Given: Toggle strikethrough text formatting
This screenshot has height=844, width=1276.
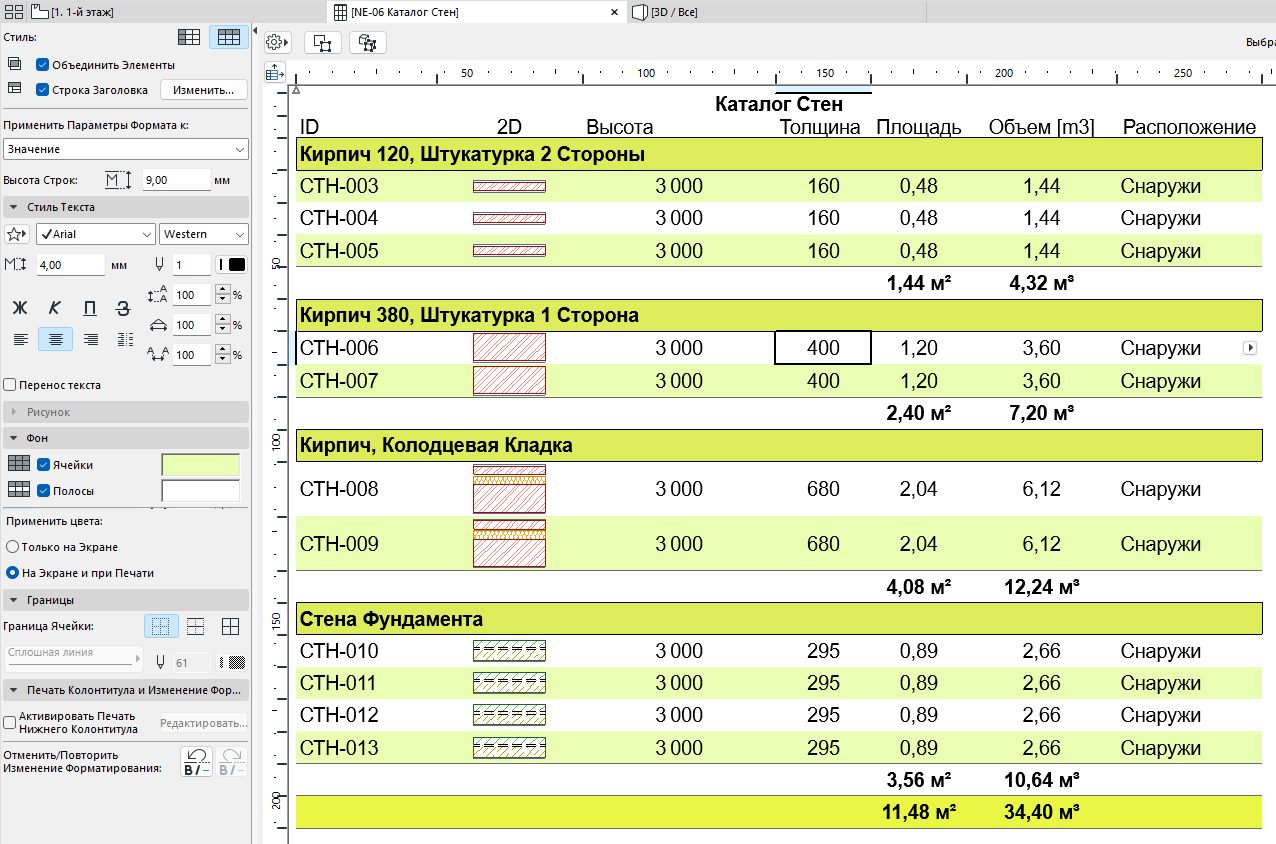Looking at the screenshot, I should pos(124,308).
